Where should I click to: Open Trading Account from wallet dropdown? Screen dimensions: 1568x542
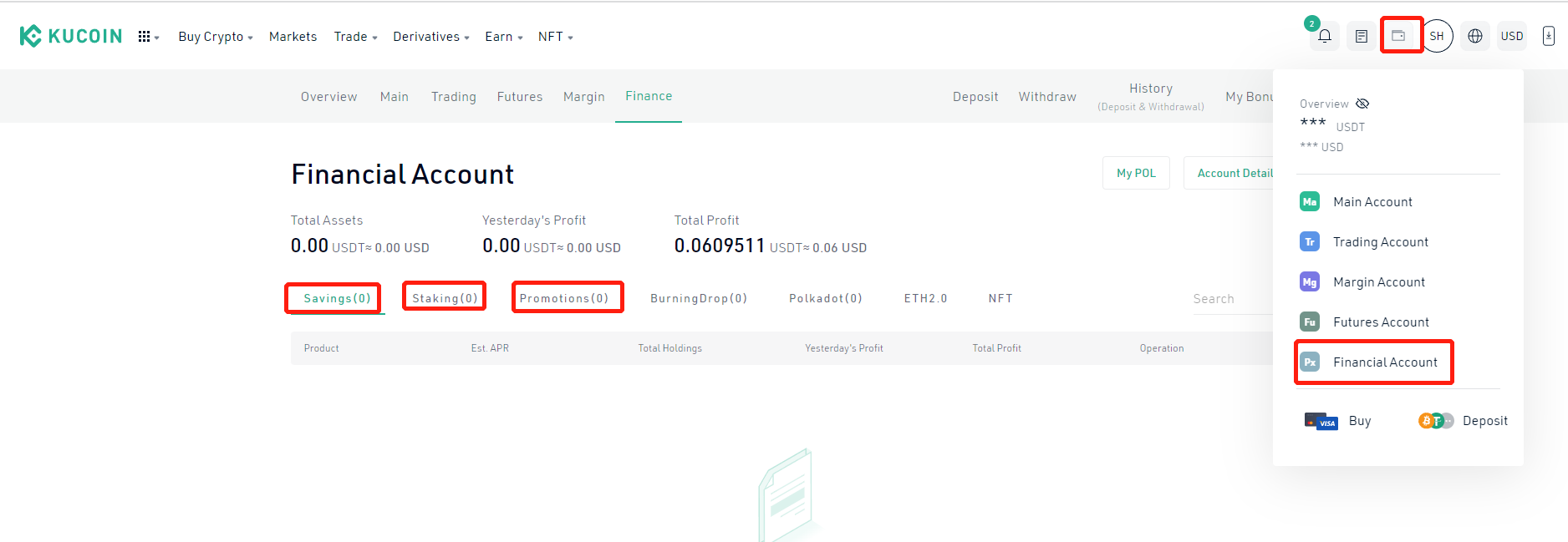click(x=1381, y=241)
